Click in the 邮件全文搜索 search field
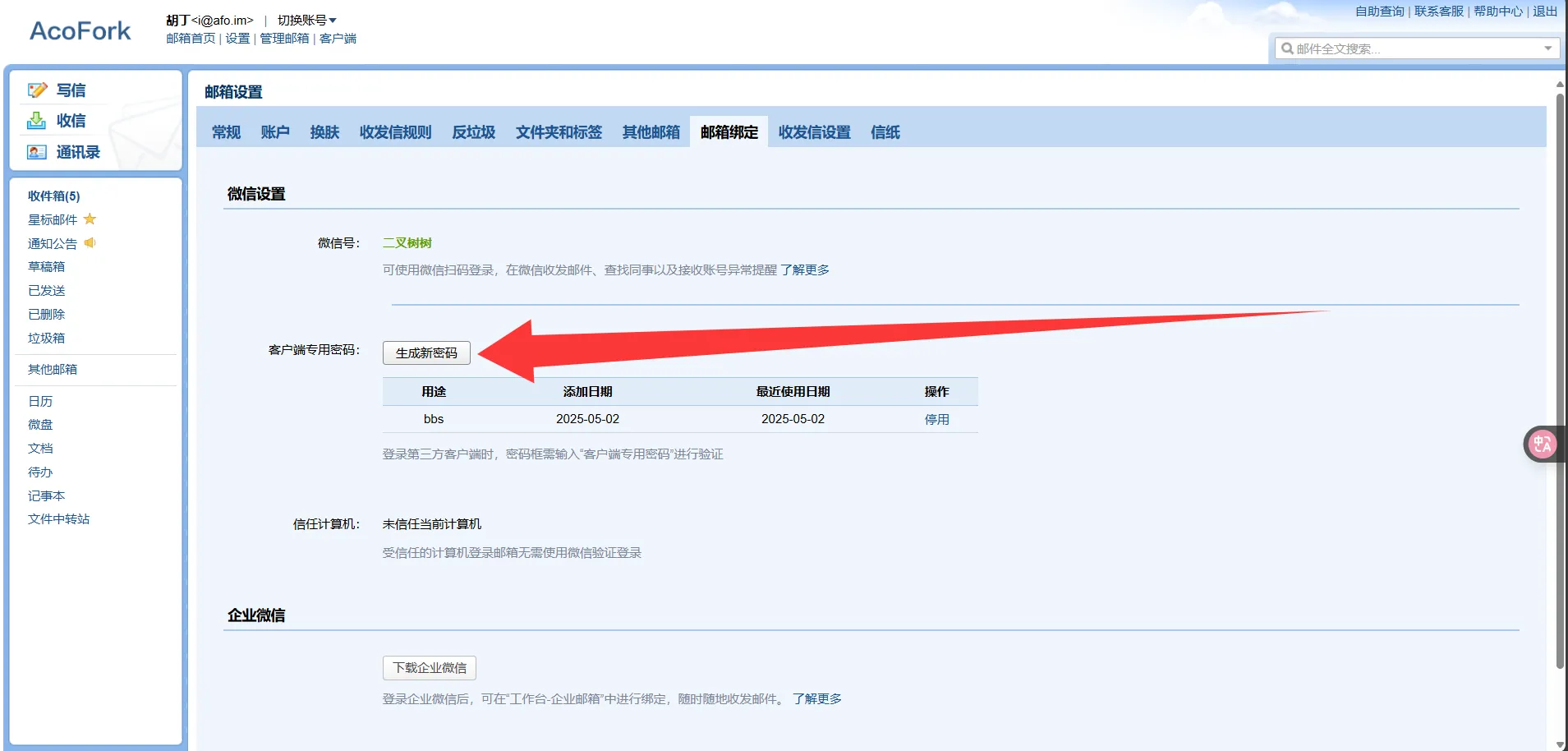1568x751 pixels. point(1413,48)
